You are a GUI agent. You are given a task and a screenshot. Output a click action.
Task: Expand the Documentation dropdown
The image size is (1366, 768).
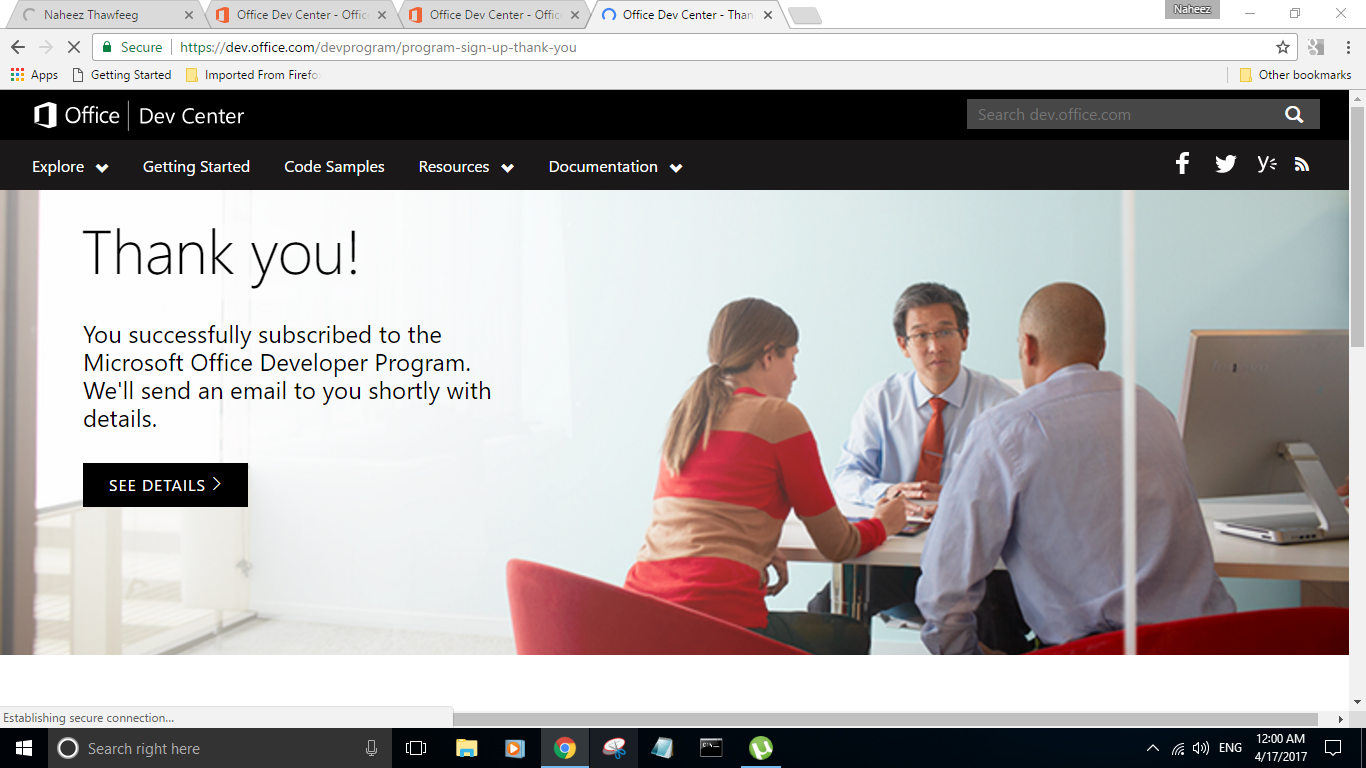point(614,167)
